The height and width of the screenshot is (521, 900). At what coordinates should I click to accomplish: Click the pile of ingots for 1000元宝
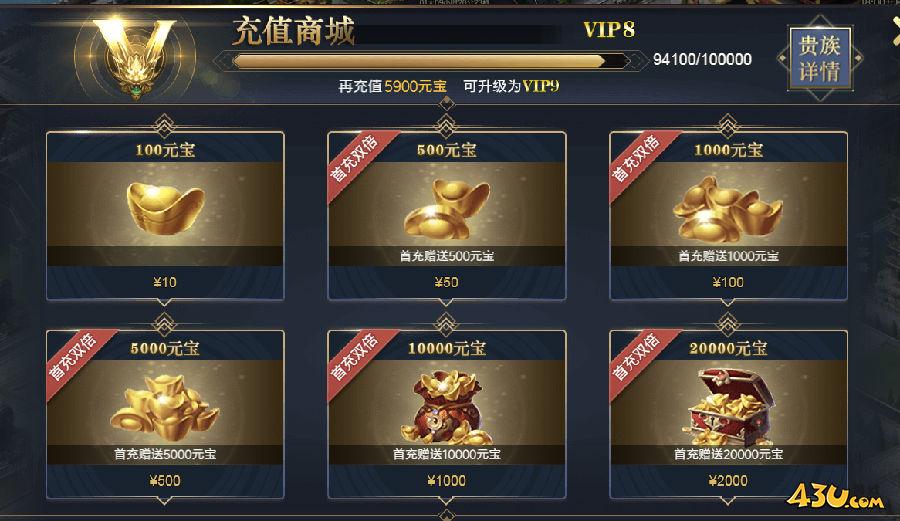click(727, 208)
